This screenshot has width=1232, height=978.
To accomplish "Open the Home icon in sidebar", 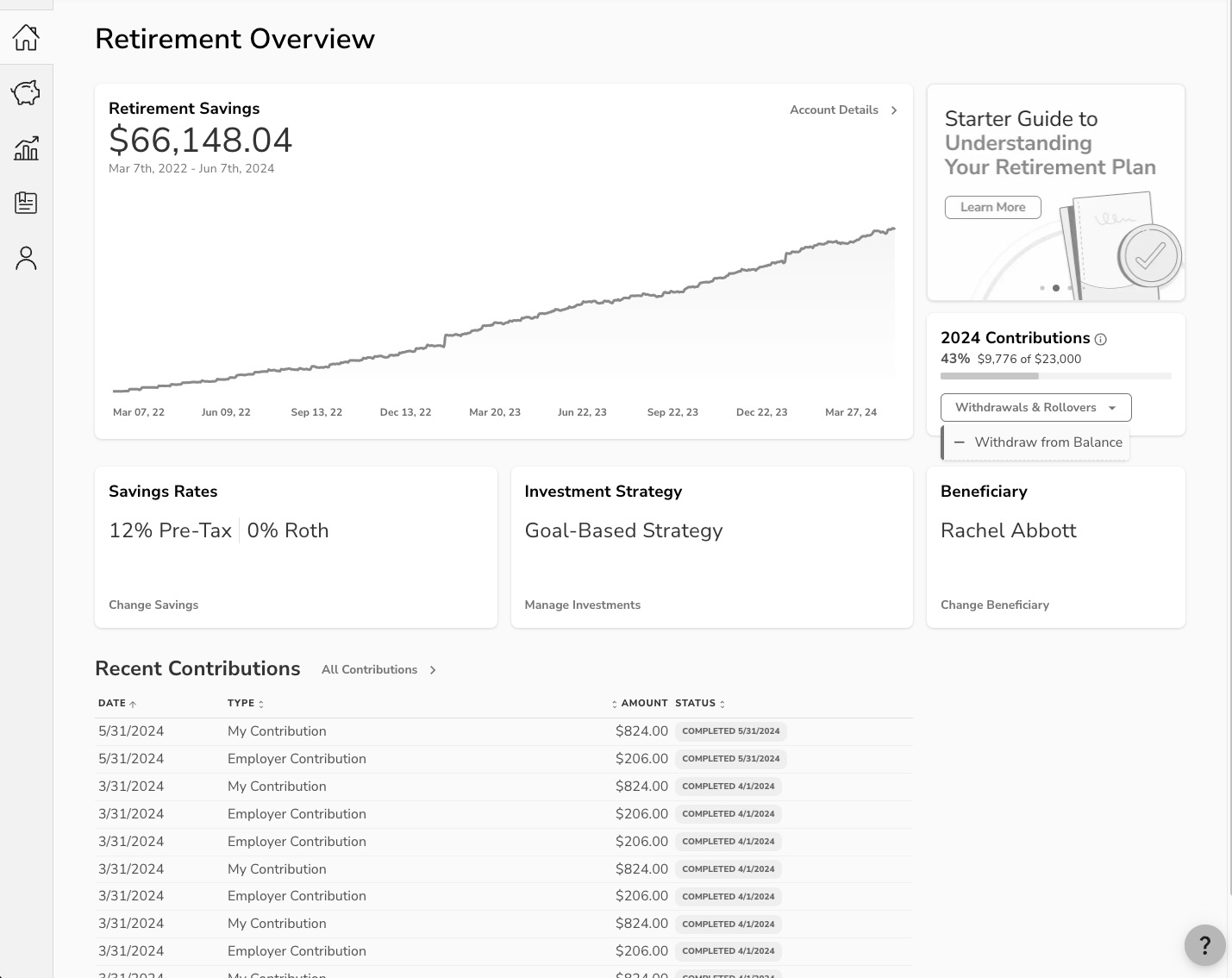I will coord(26,37).
